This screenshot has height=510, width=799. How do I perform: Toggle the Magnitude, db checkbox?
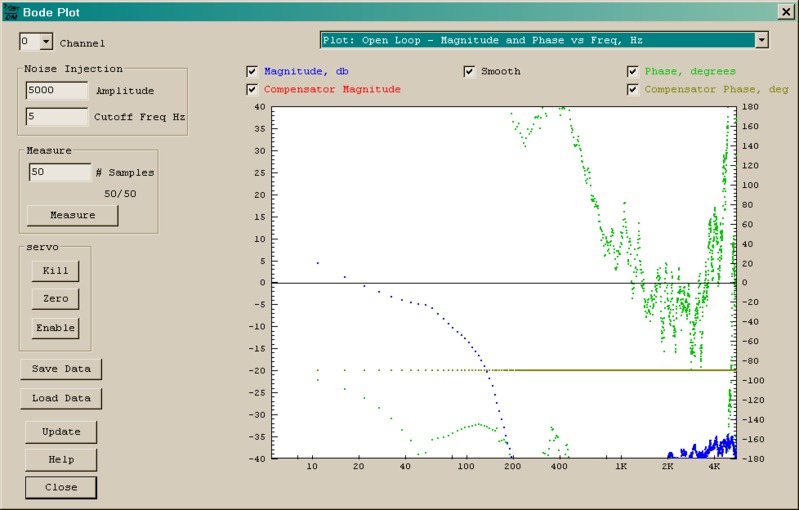[x=252, y=72]
